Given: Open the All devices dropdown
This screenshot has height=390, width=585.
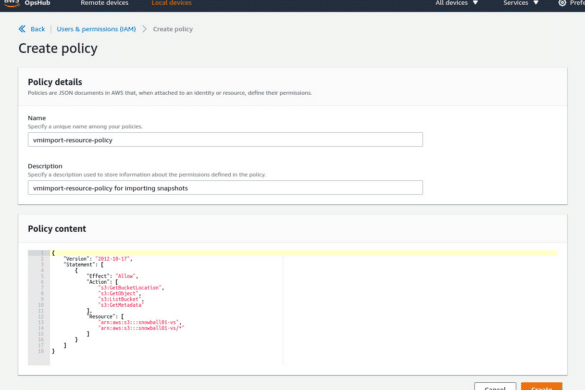Looking at the screenshot, I should (x=456, y=3).
